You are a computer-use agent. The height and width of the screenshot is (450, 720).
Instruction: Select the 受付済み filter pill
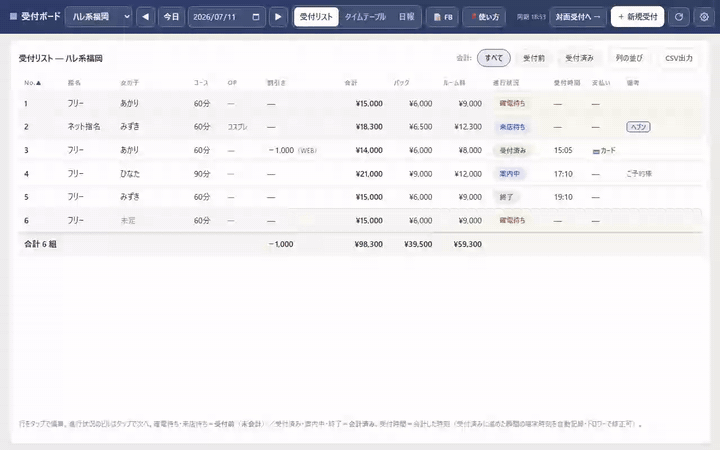[x=579, y=58]
